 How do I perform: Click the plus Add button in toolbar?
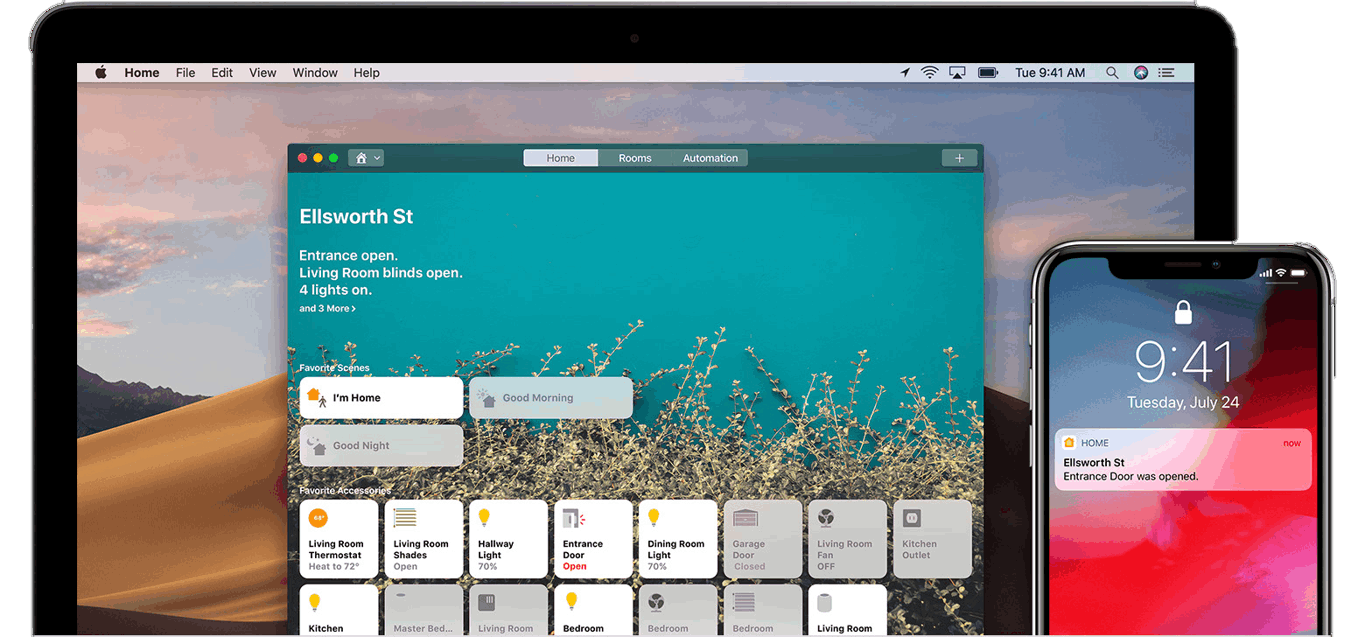959,158
